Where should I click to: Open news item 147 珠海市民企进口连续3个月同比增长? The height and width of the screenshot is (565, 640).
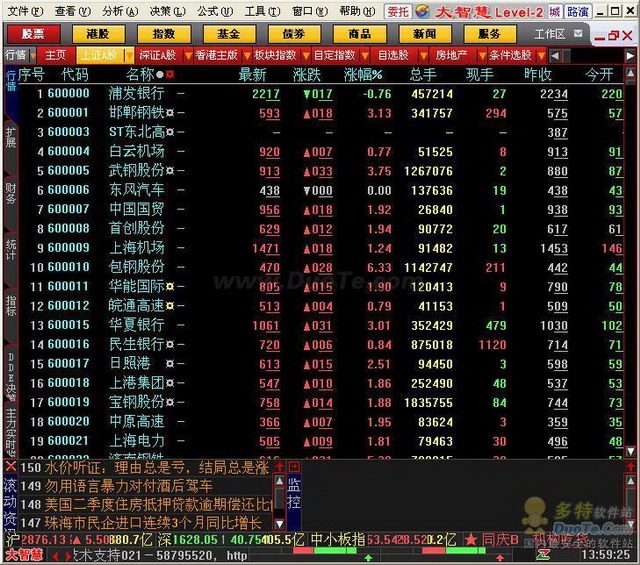[x=146, y=523]
